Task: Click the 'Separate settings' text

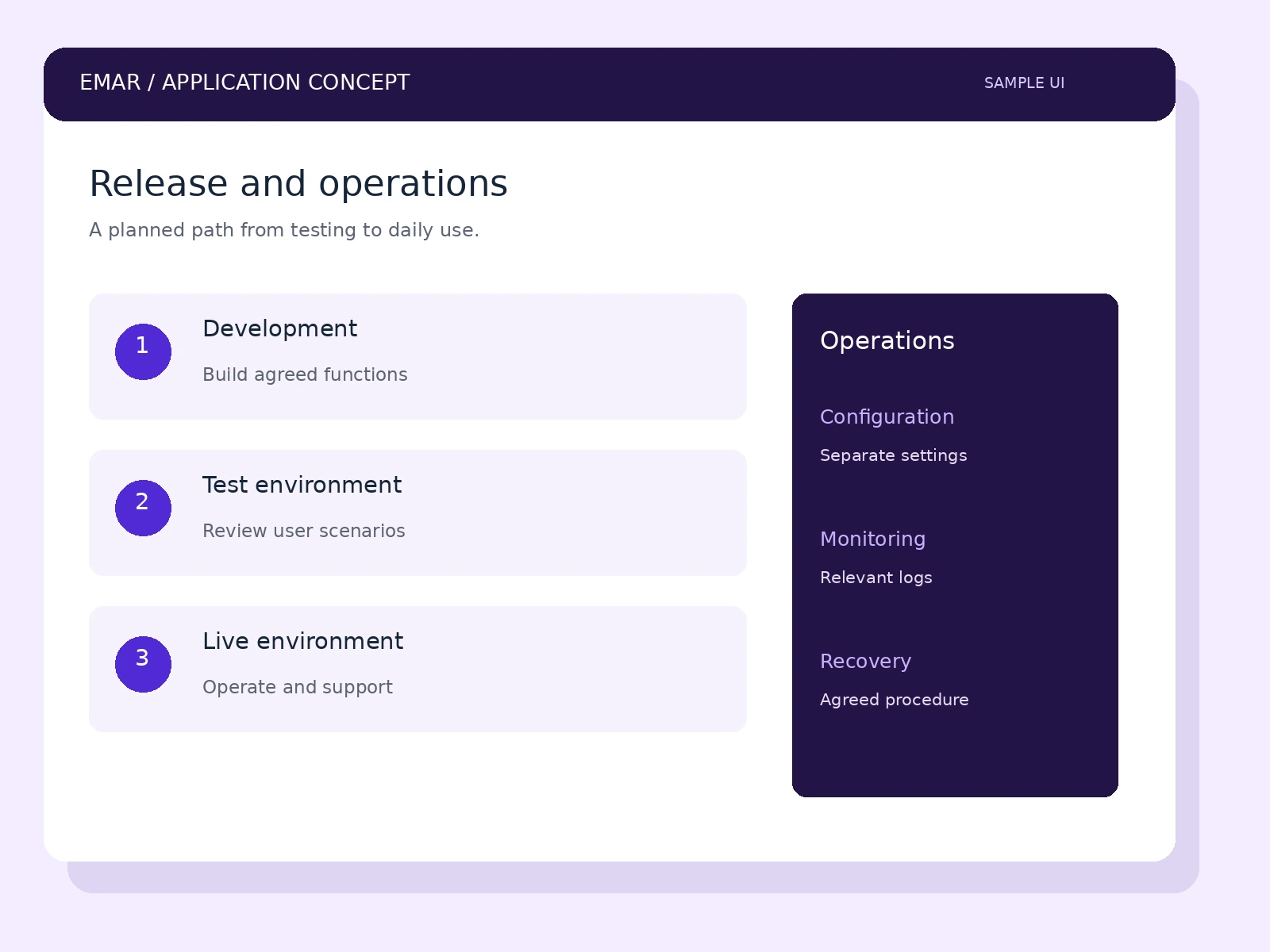Action: (893, 455)
